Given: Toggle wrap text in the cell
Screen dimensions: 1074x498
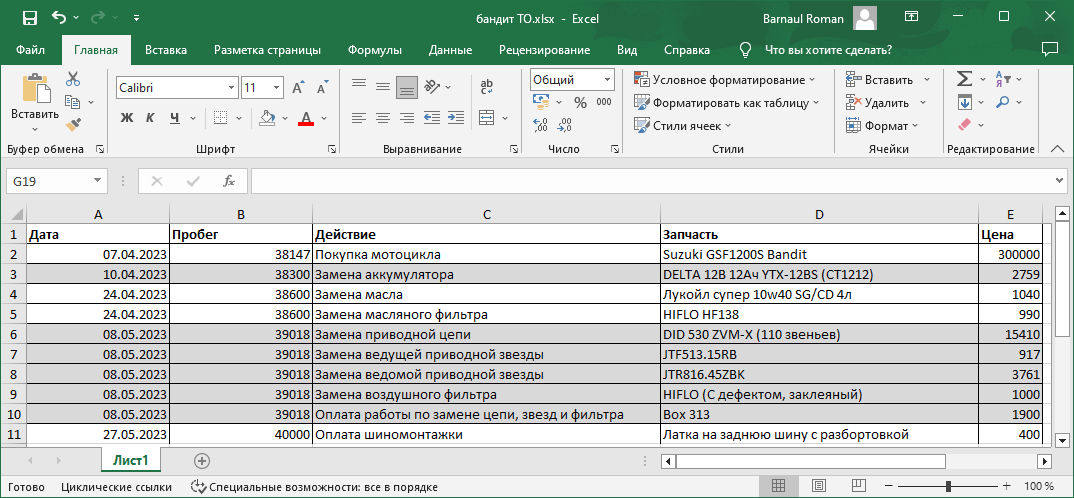Looking at the screenshot, I should click(487, 86).
